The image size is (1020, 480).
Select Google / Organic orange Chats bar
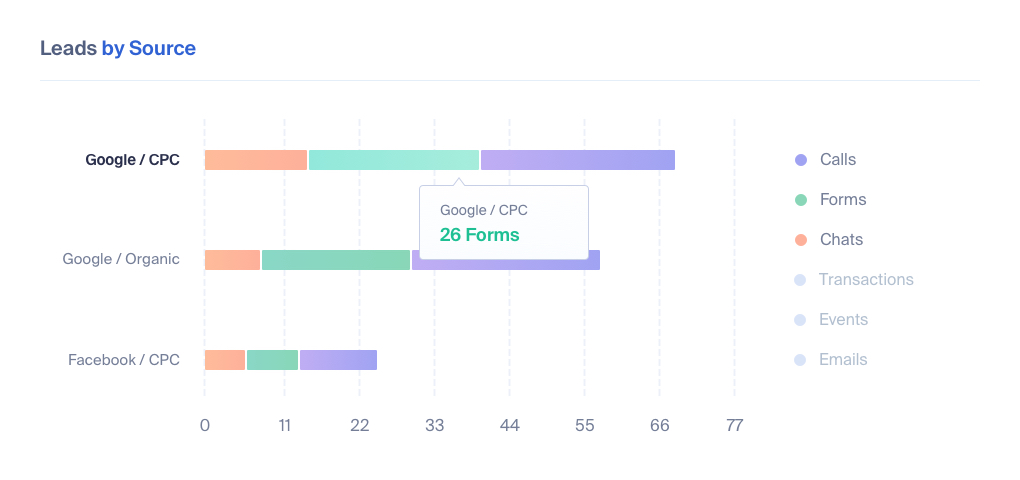click(232, 260)
